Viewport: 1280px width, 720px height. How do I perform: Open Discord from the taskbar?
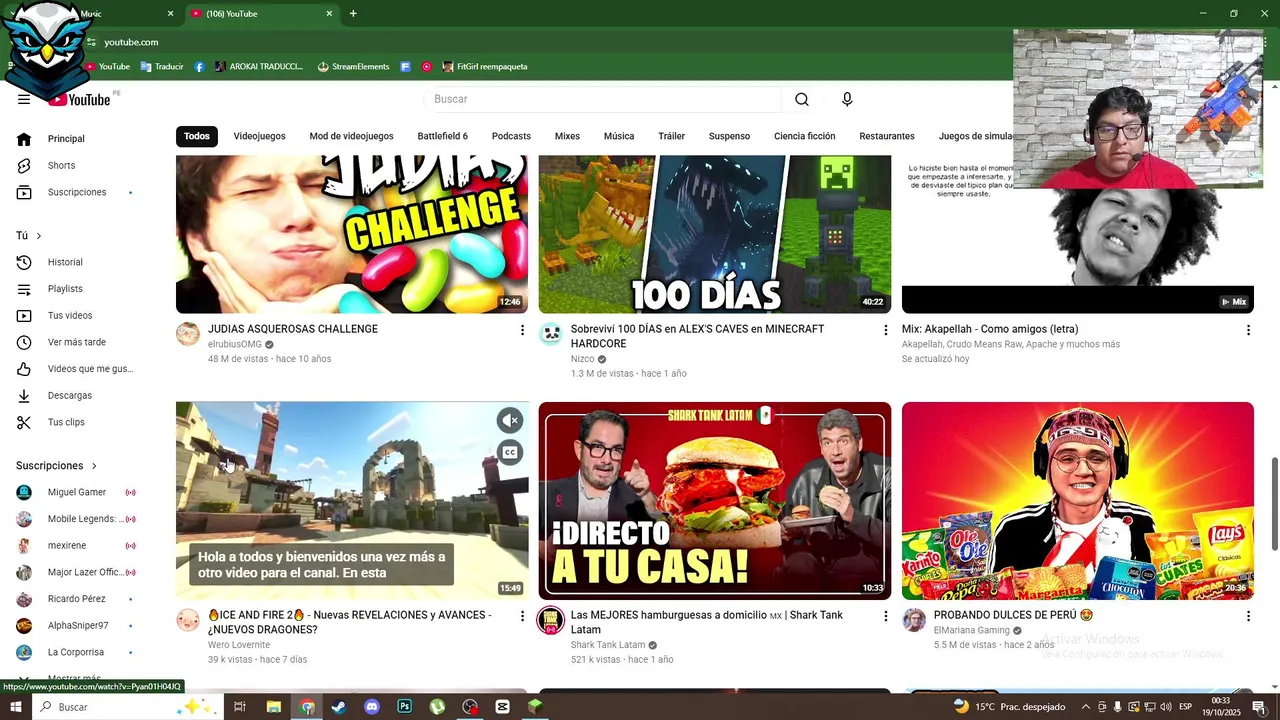tap(372, 707)
